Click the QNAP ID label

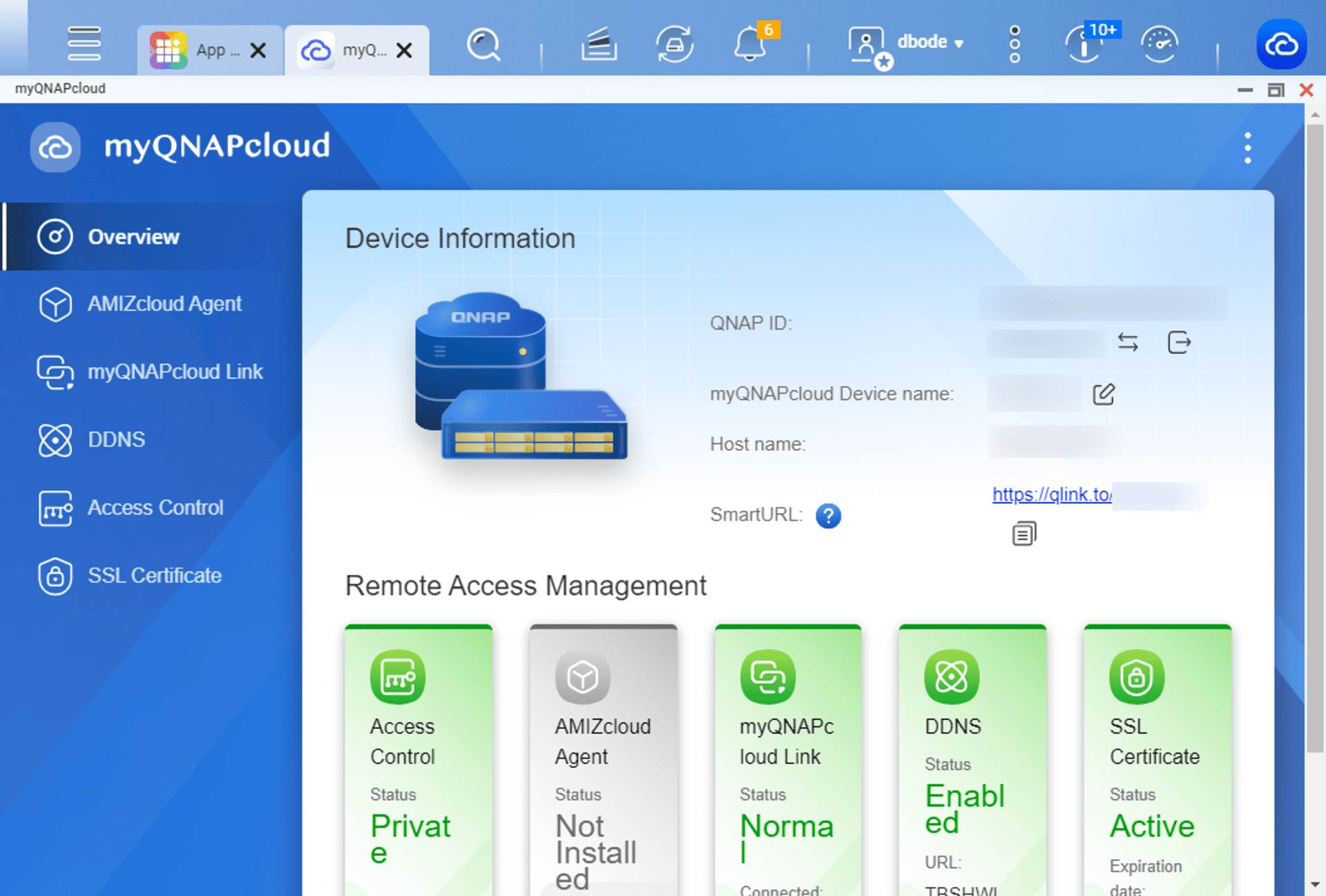click(751, 323)
